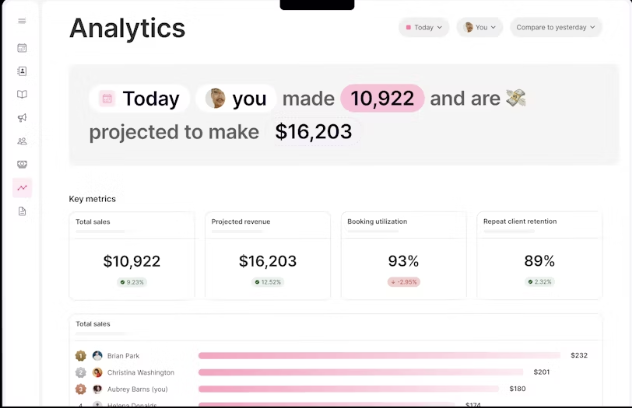
Task: Open the megaphone marketing icon
Action: click(22, 118)
